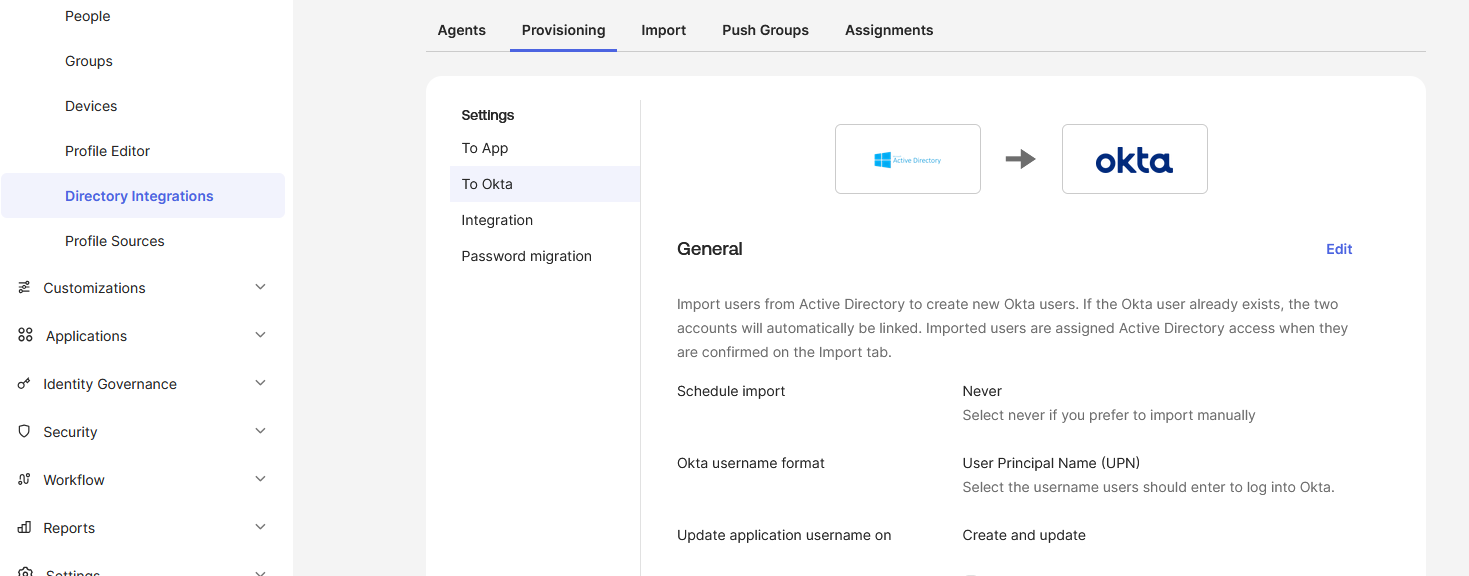Click Edit link for General section

point(1339,249)
